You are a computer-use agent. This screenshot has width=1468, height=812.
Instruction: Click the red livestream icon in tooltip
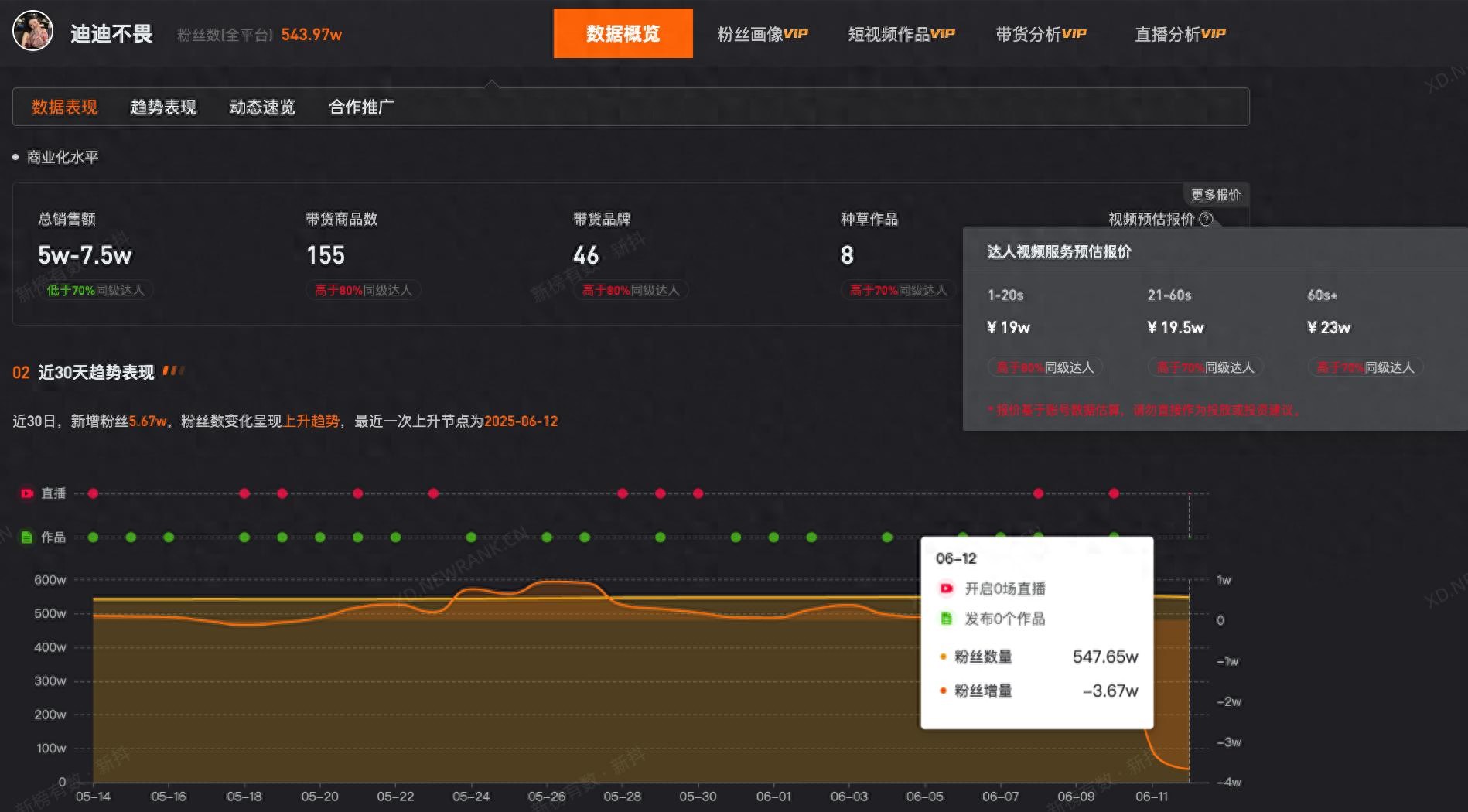tap(946, 589)
